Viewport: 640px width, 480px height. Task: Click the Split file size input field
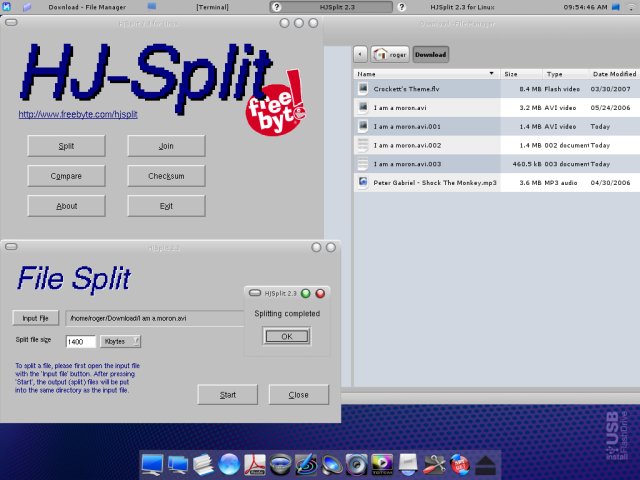[81, 342]
